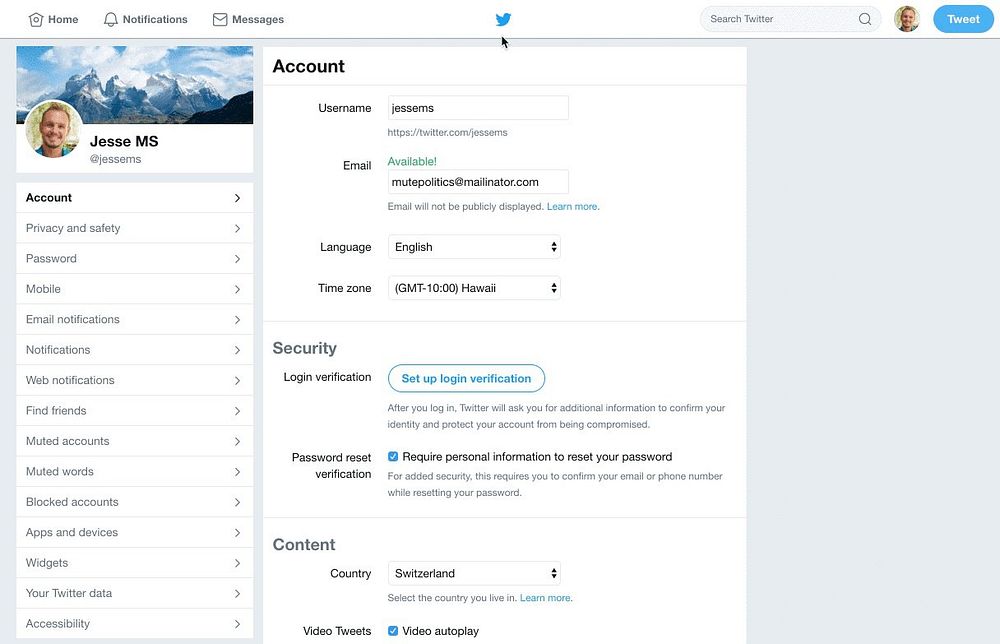This screenshot has height=644, width=1000.
Task: Click the Content section heading
Action: click(304, 545)
